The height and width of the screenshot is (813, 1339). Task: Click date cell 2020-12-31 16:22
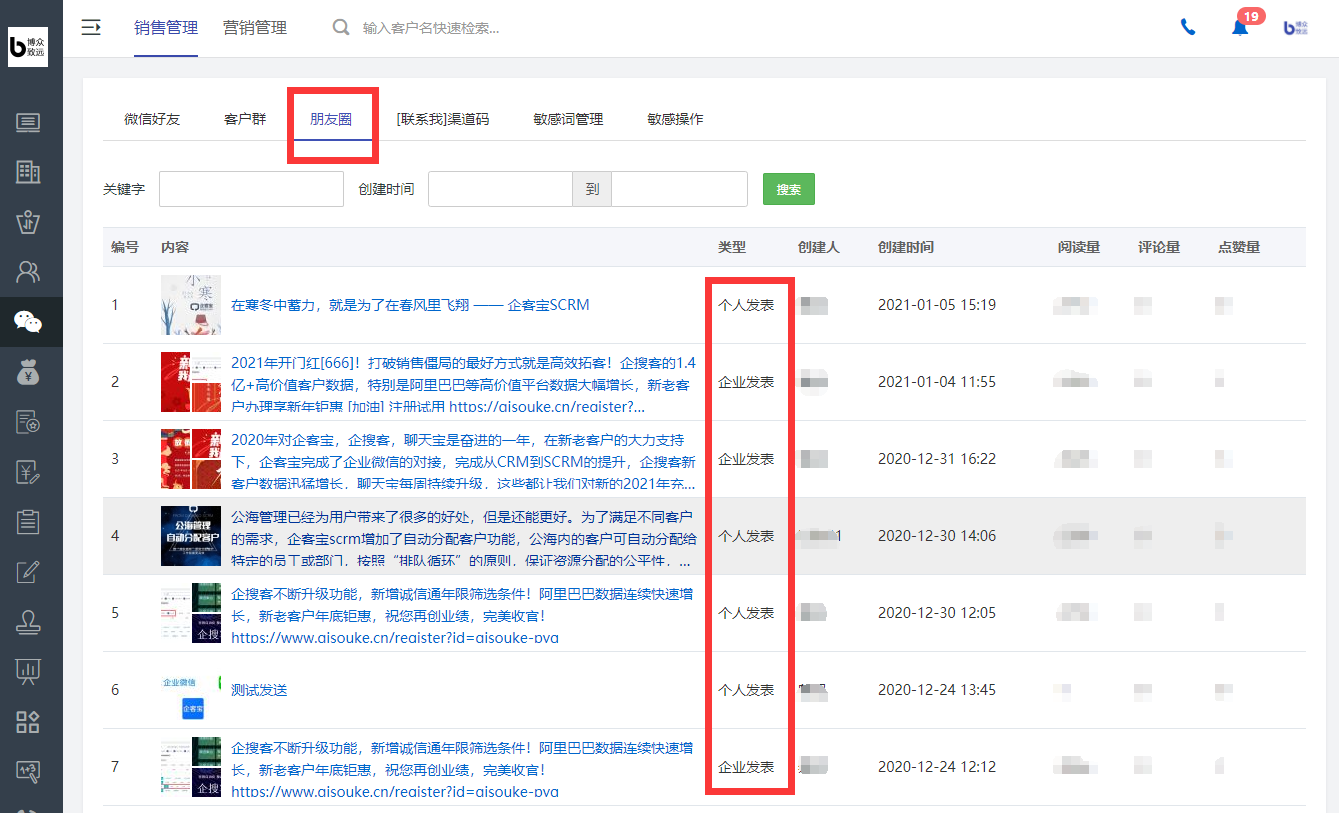click(x=937, y=459)
